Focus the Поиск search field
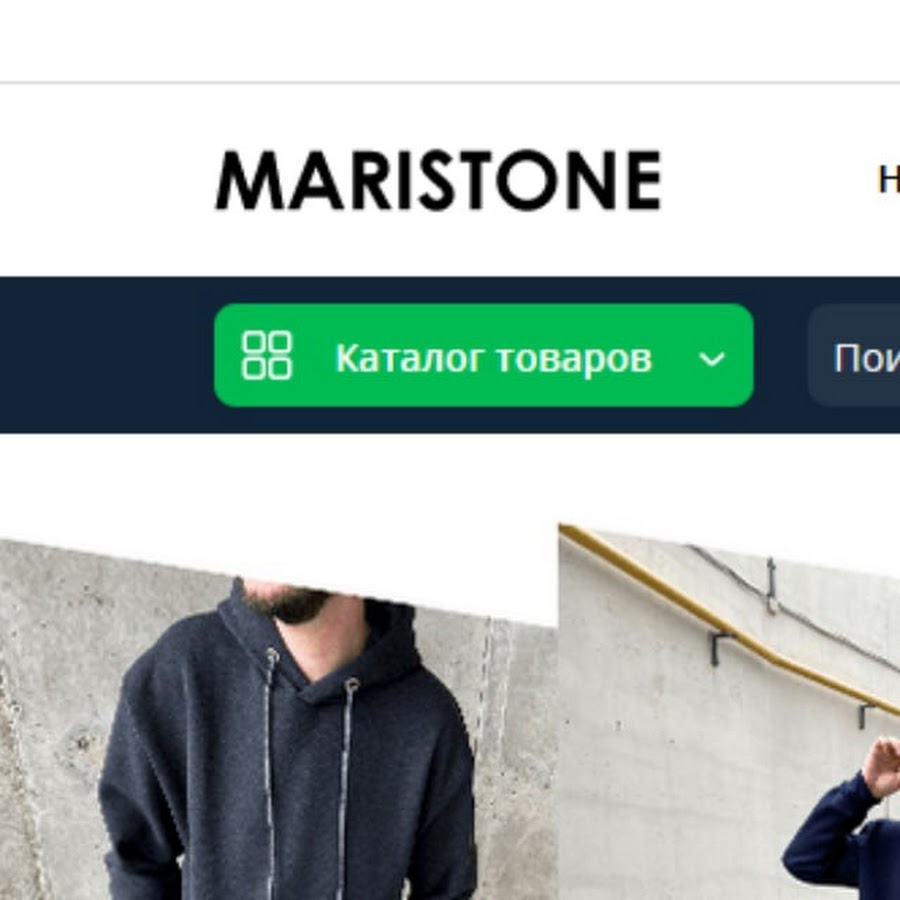 (x=854, y=355)
